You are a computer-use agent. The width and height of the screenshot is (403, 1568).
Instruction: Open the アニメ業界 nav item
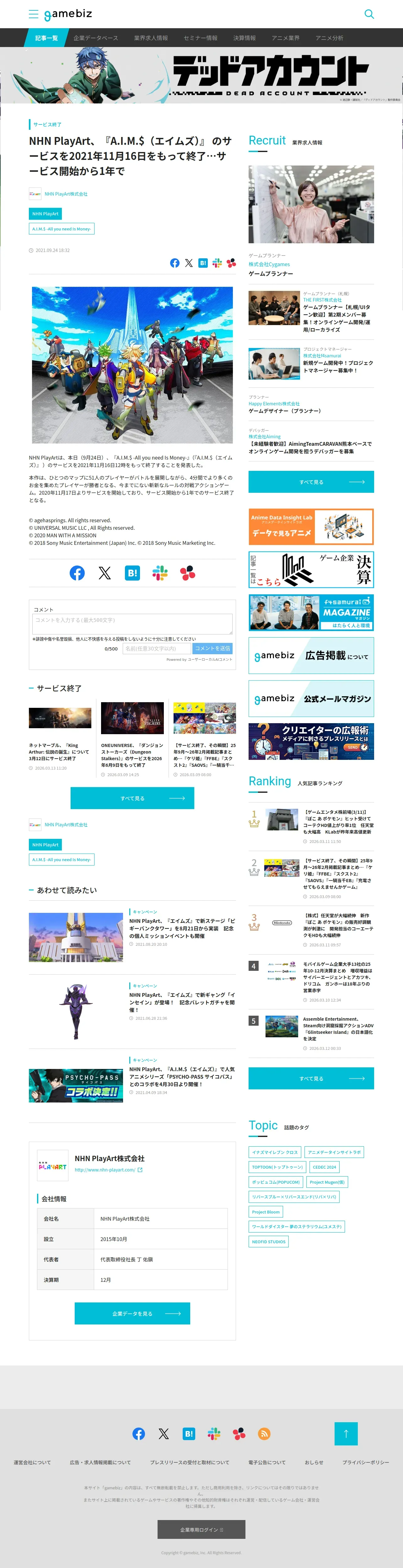coord(285,38)
